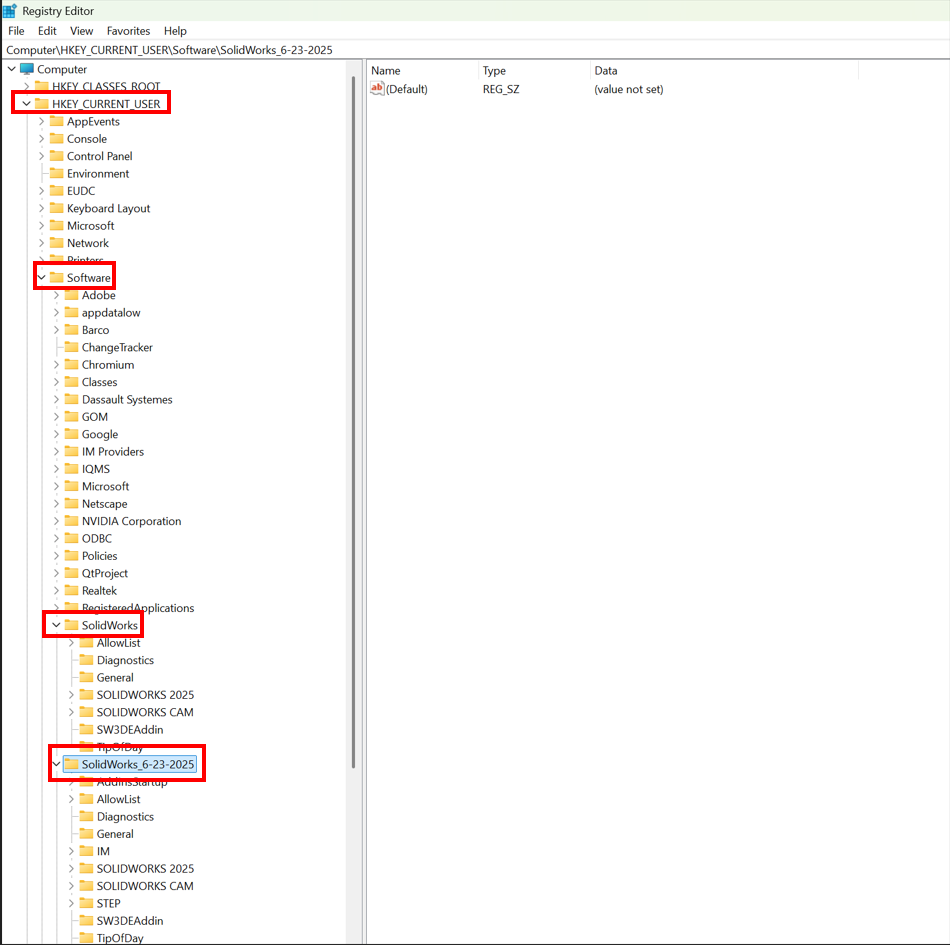Select the last TipOfDay key
The width and height of the screenshot is (950, 945).
(120, 938)
